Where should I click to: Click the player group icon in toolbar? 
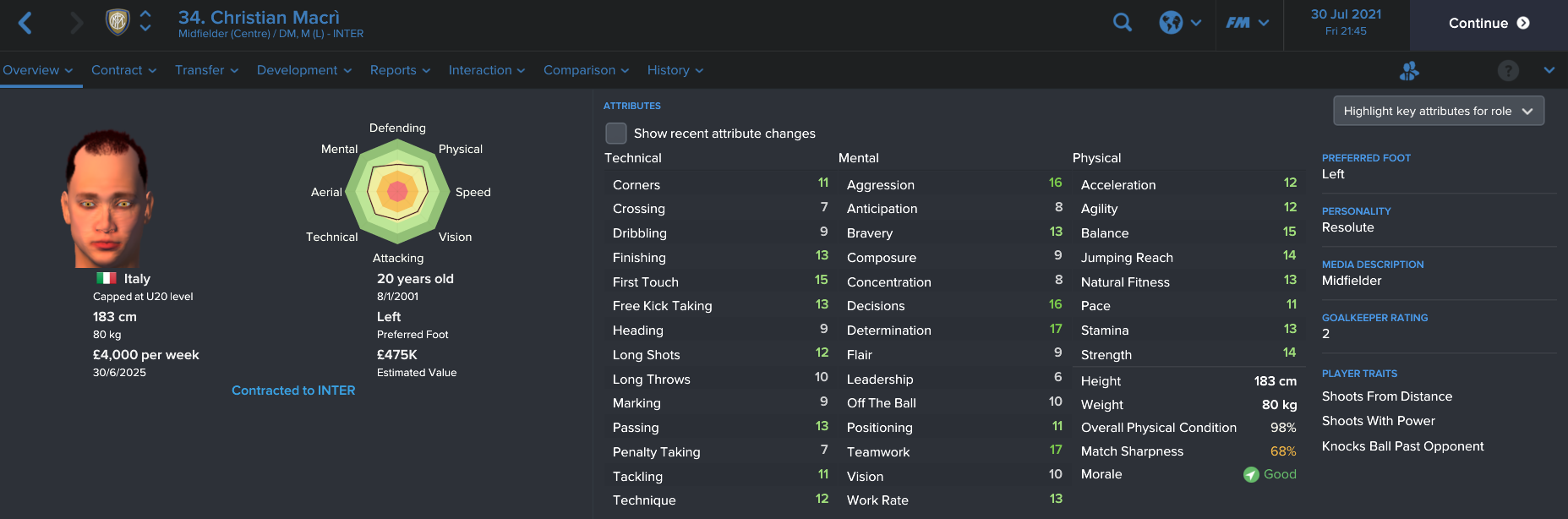point(1409,70)
